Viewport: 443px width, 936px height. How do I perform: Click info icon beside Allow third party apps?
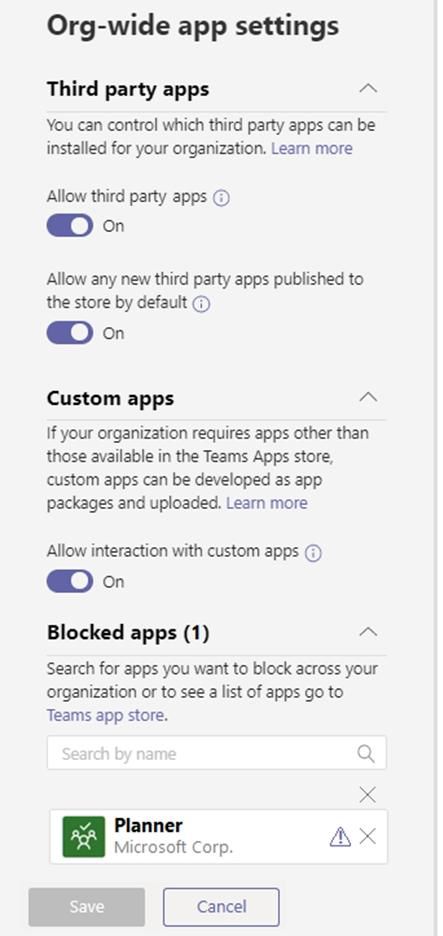point(222,198)
